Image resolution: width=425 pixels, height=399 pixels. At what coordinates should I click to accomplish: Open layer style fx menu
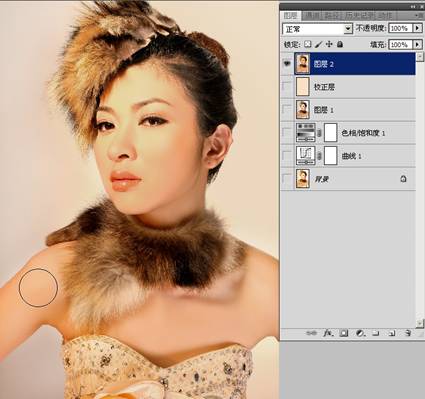click(328, 333)
